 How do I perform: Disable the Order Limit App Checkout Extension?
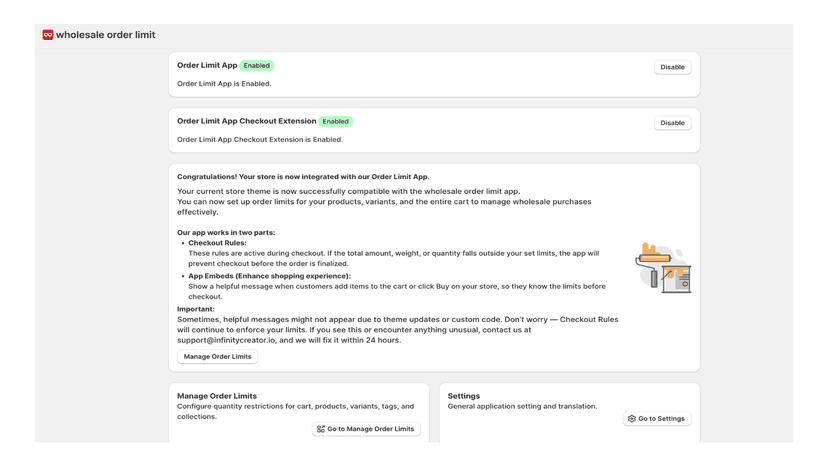(672, 123)
